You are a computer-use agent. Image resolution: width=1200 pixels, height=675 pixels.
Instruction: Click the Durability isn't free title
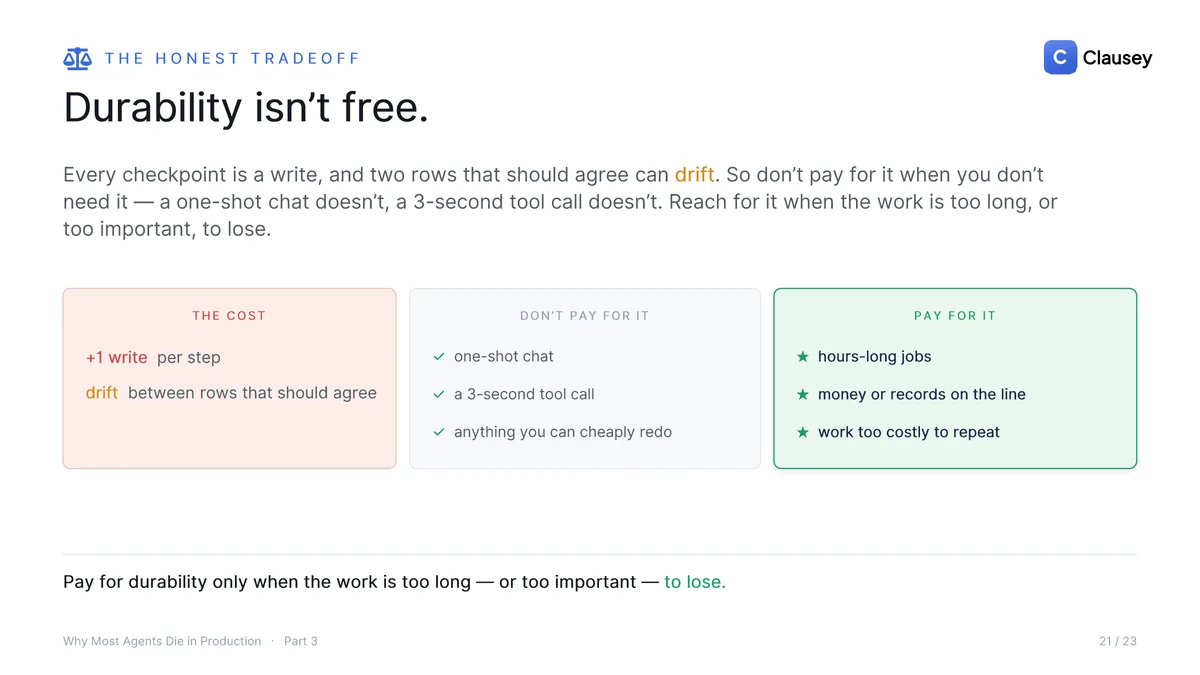pyautogui.click(x=246, y=108)
